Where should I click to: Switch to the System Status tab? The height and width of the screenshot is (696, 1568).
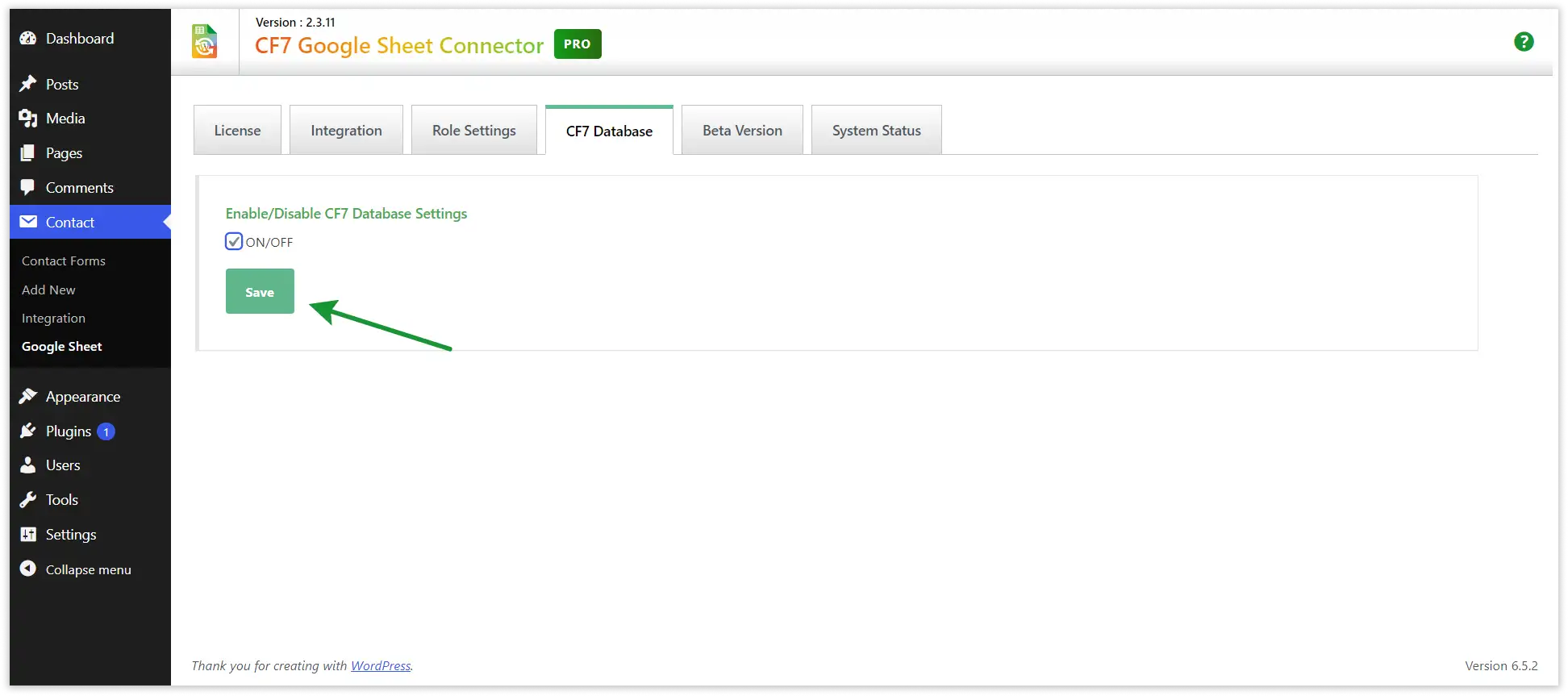(x=876, y=131)
